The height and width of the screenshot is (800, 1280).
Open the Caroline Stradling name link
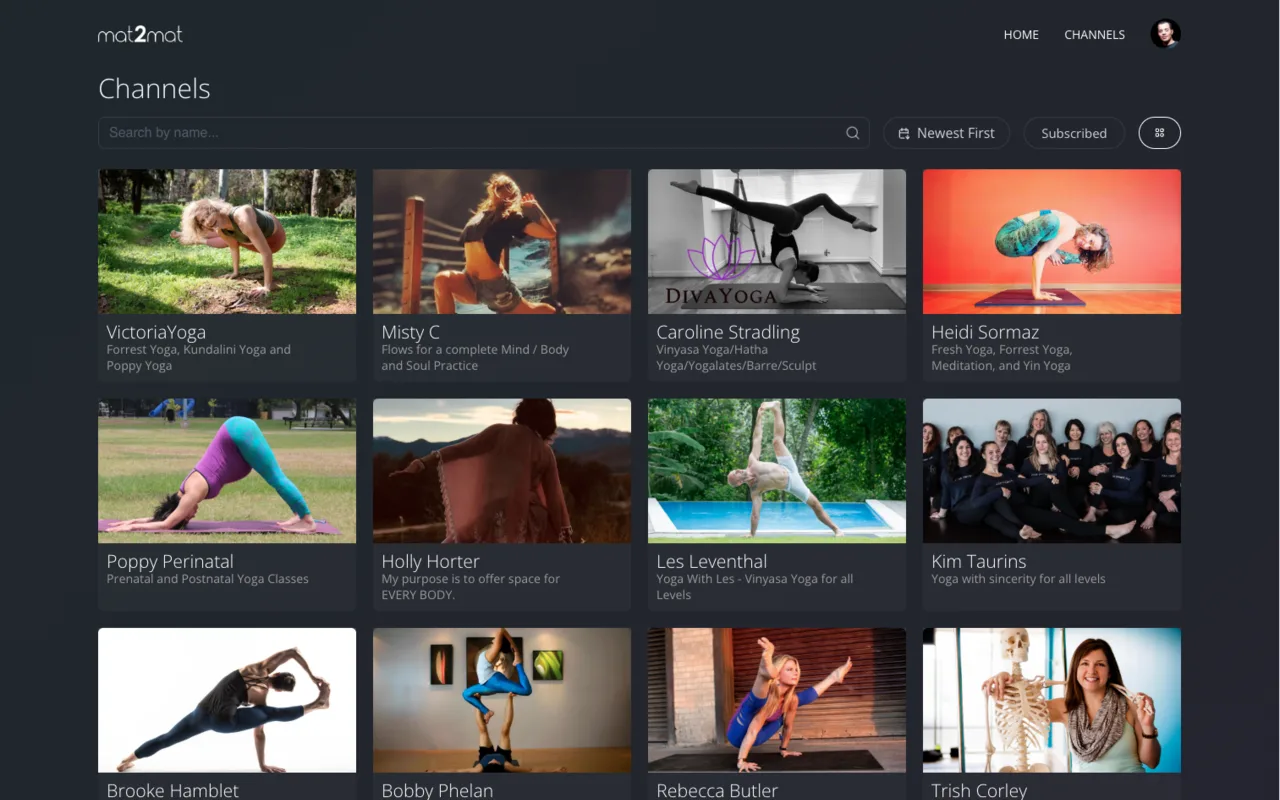tap(728, 332)
